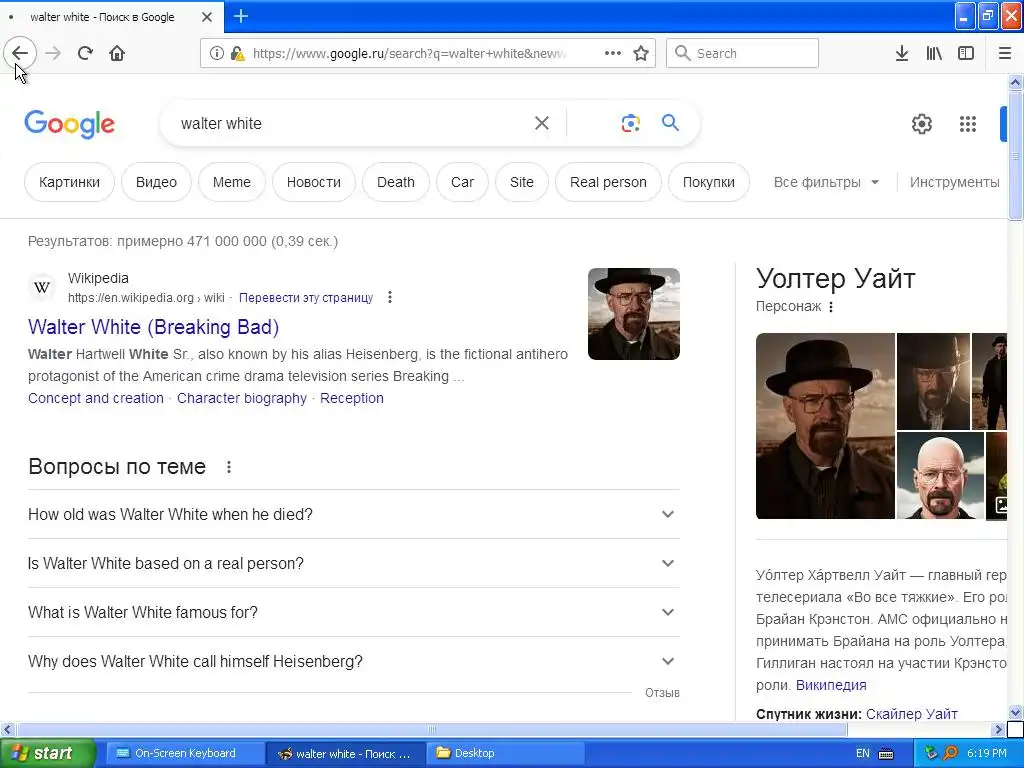The image size is (1024, 768).
Task: Open Google quick settings gear icon
Action: point(921,123)
